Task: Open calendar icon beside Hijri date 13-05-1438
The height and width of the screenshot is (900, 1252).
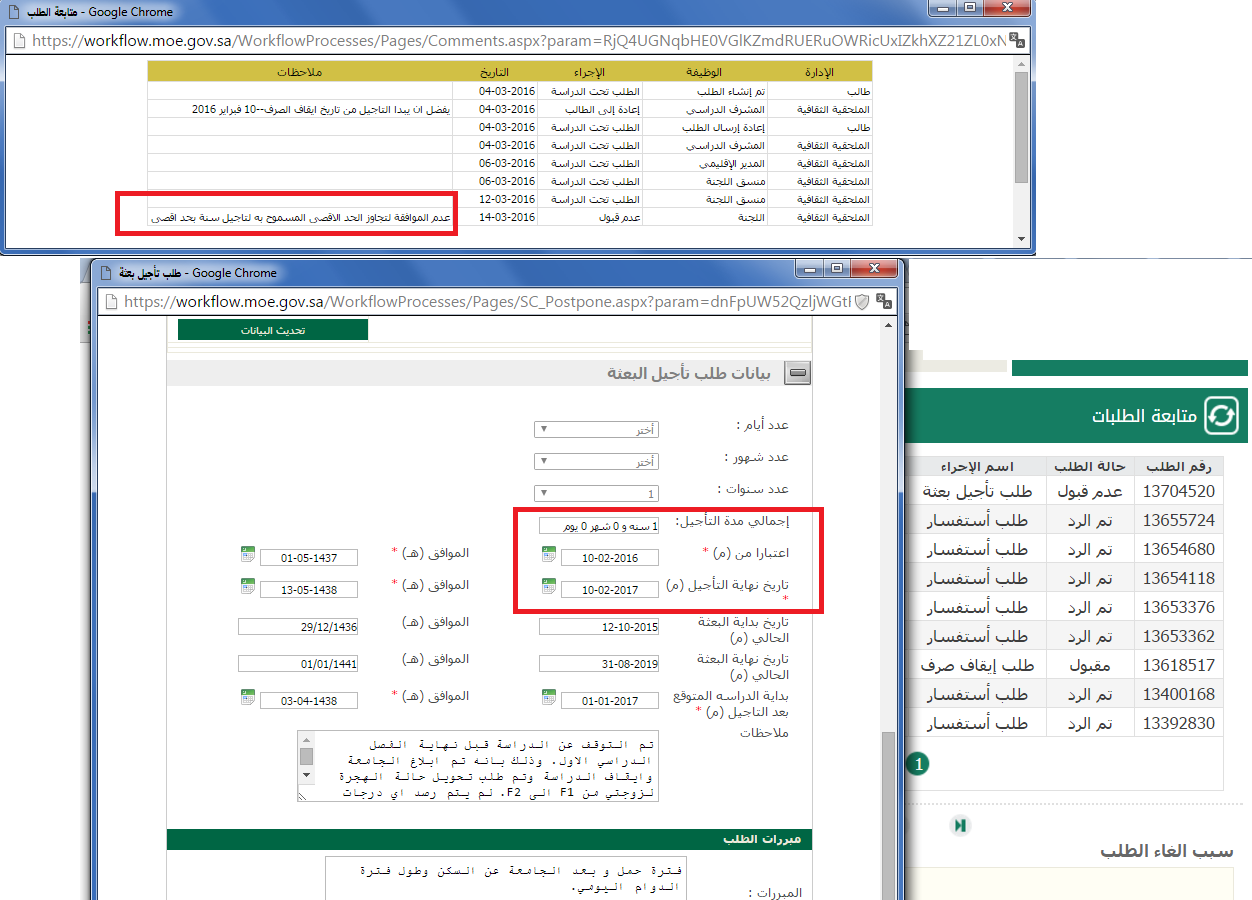Action: pos(247,587)
